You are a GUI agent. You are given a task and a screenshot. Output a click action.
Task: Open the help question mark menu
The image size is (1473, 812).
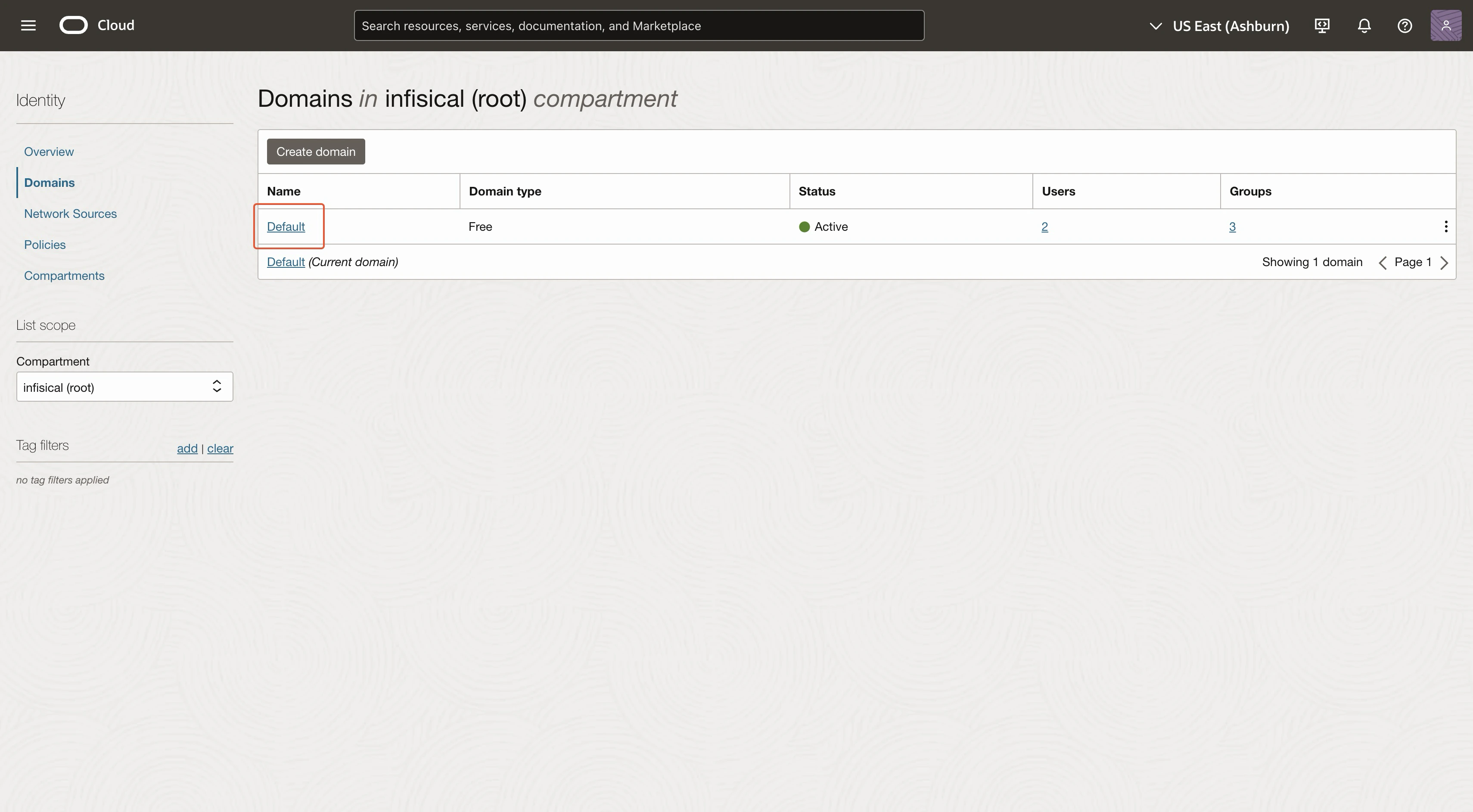click(1405, 26)
